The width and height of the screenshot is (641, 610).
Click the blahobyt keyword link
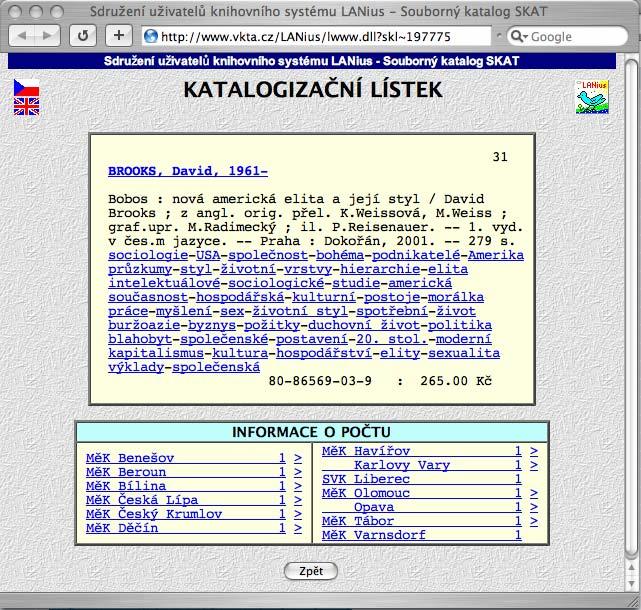point(140,339)
